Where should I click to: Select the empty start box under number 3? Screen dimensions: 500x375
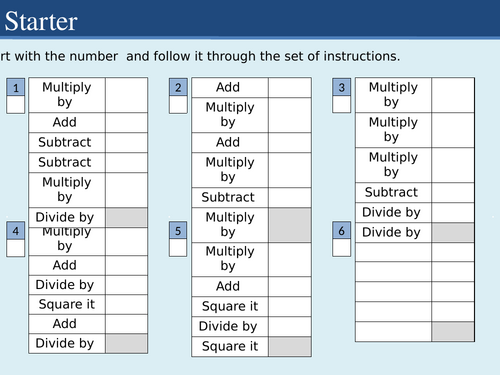coord(341,105)
